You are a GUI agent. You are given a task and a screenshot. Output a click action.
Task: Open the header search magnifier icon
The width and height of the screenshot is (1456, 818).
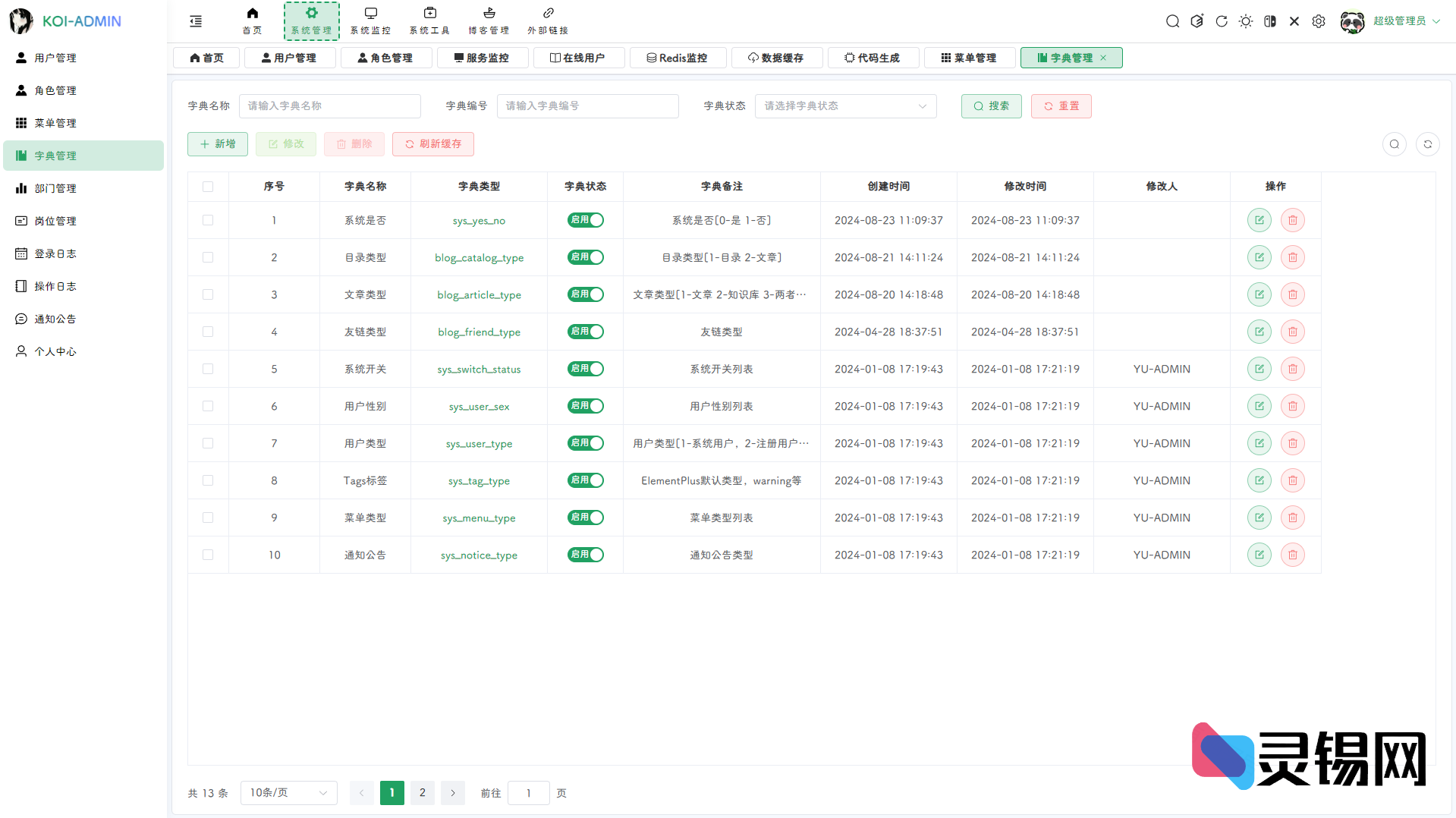1172,21
